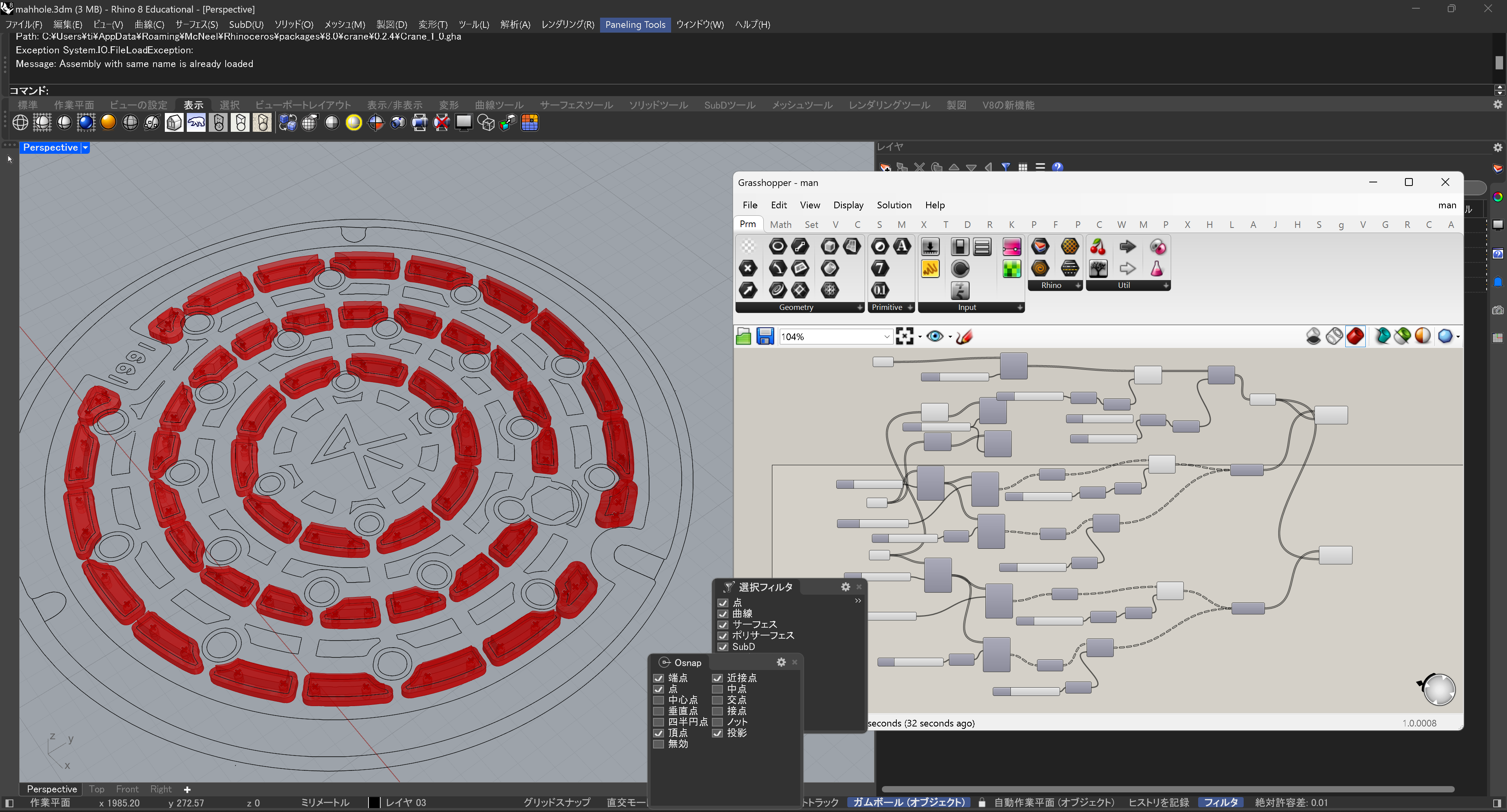Screen dimensions: 1507x812
Task: Open the dropdown beside the preview eye icon
Action: pos(949,336)
